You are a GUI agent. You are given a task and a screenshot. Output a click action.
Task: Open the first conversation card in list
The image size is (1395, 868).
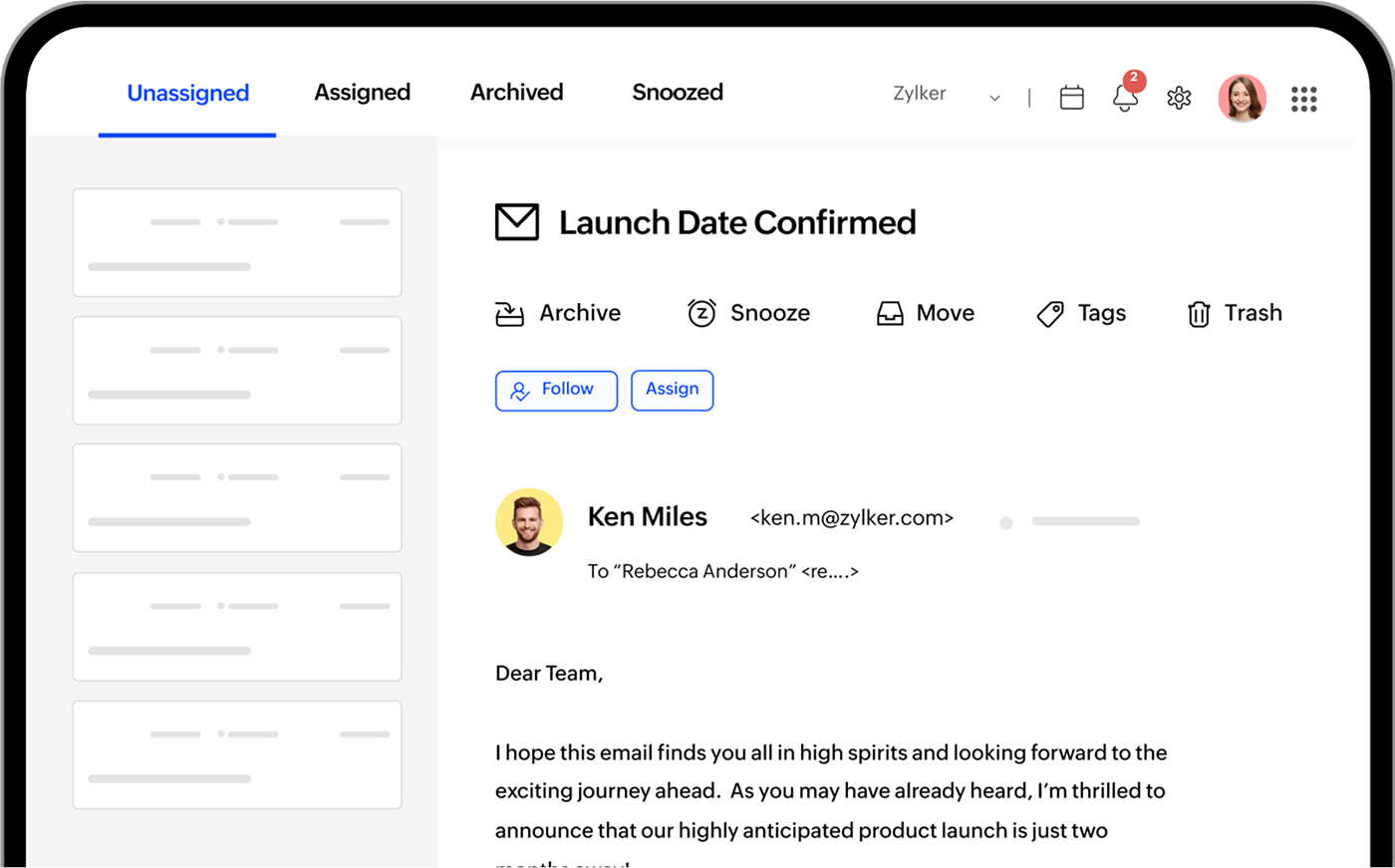click(x=237, y=242)
